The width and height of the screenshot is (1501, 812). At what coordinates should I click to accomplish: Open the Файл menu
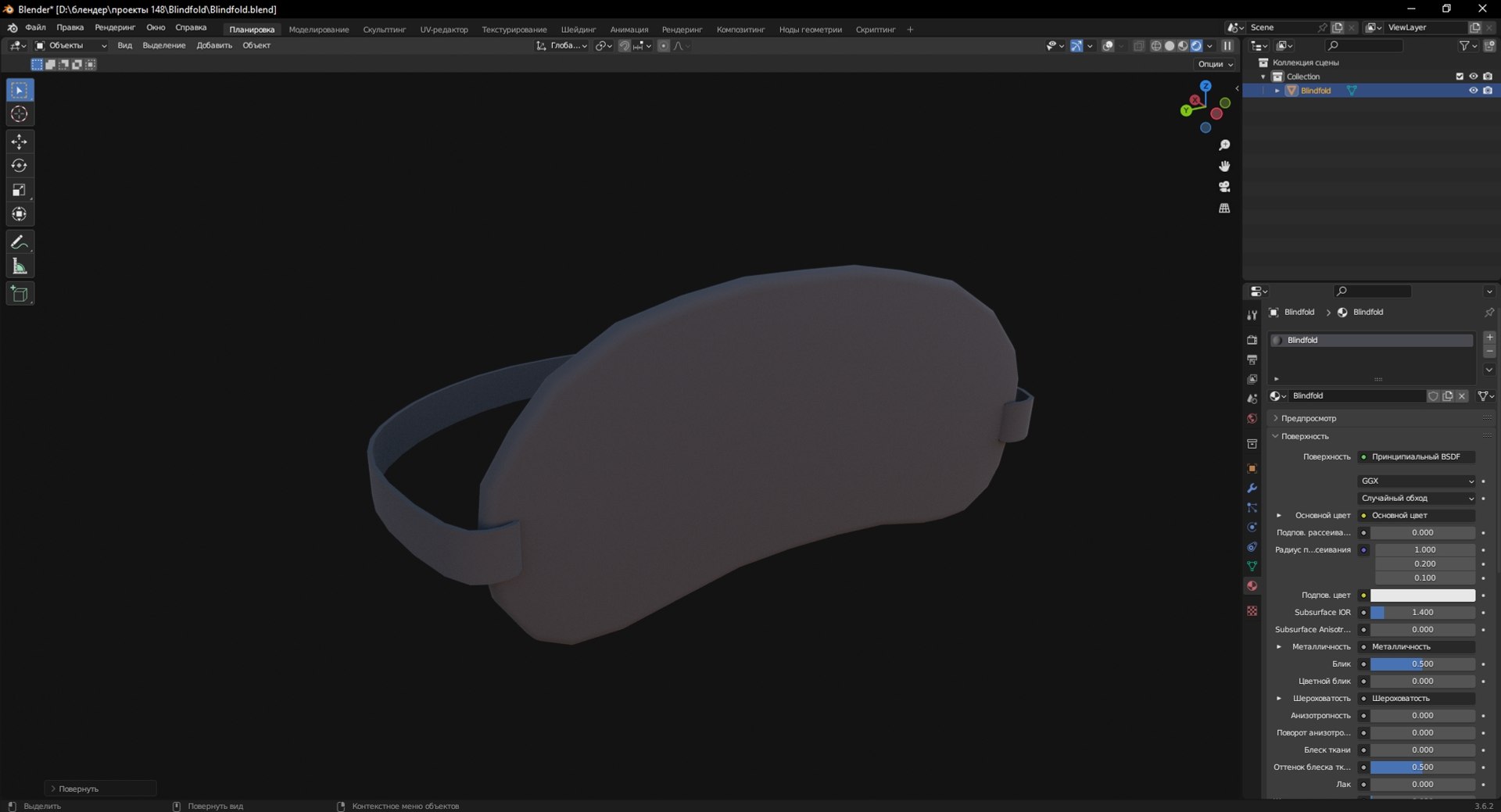click(35, 27)
